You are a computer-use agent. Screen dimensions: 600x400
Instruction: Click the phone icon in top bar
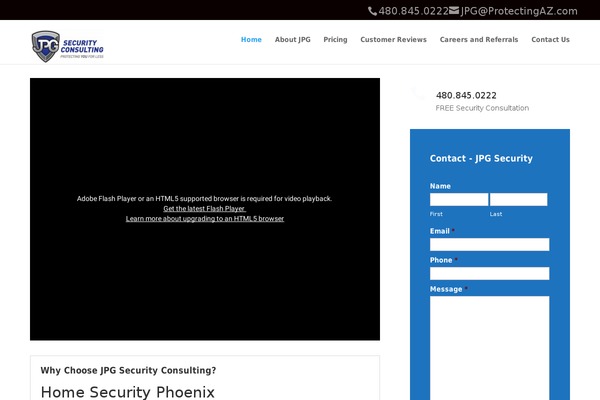372,11
